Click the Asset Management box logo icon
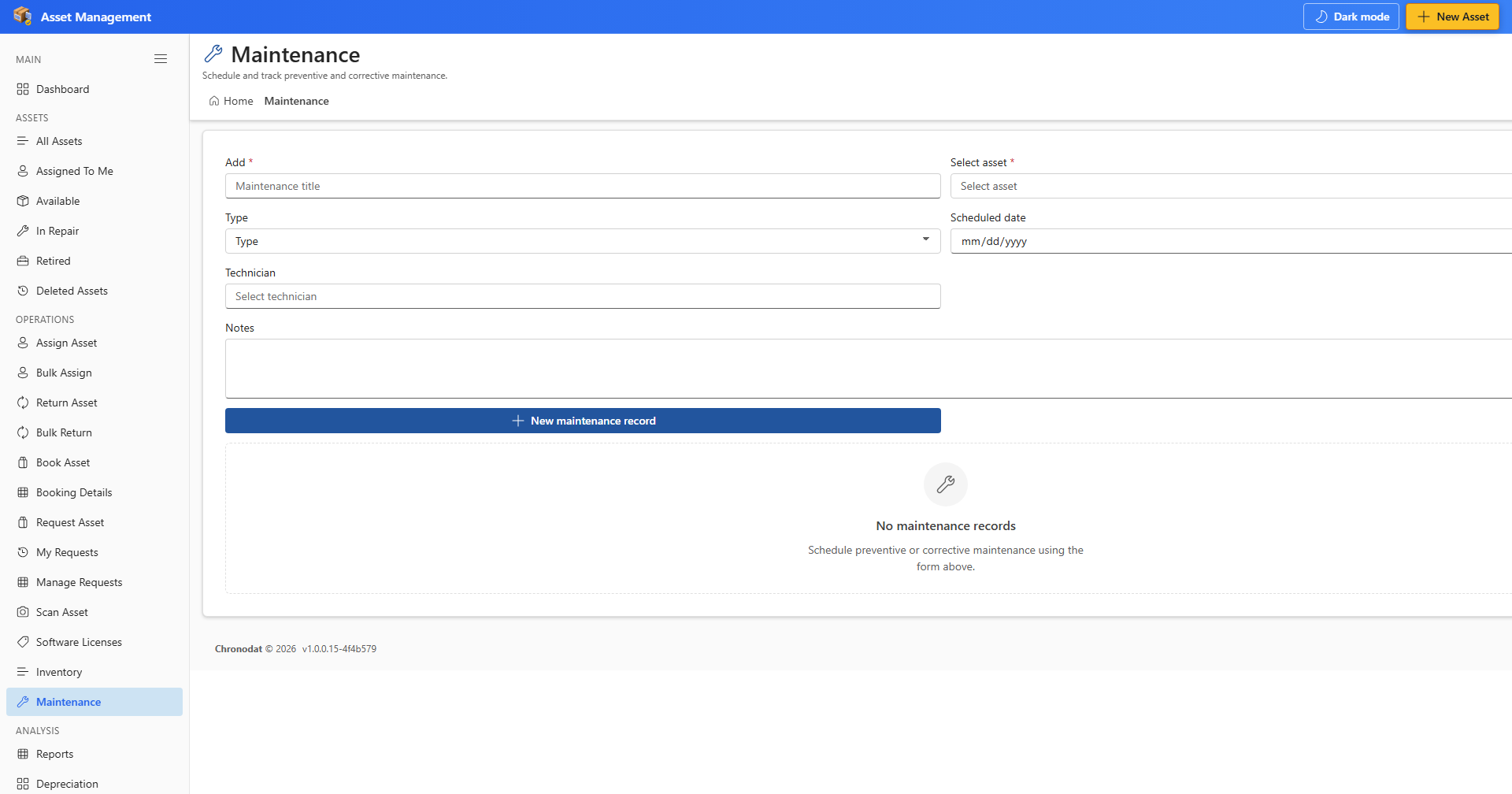This screenshot has width=1512, height=794. [x=23, y=16]
